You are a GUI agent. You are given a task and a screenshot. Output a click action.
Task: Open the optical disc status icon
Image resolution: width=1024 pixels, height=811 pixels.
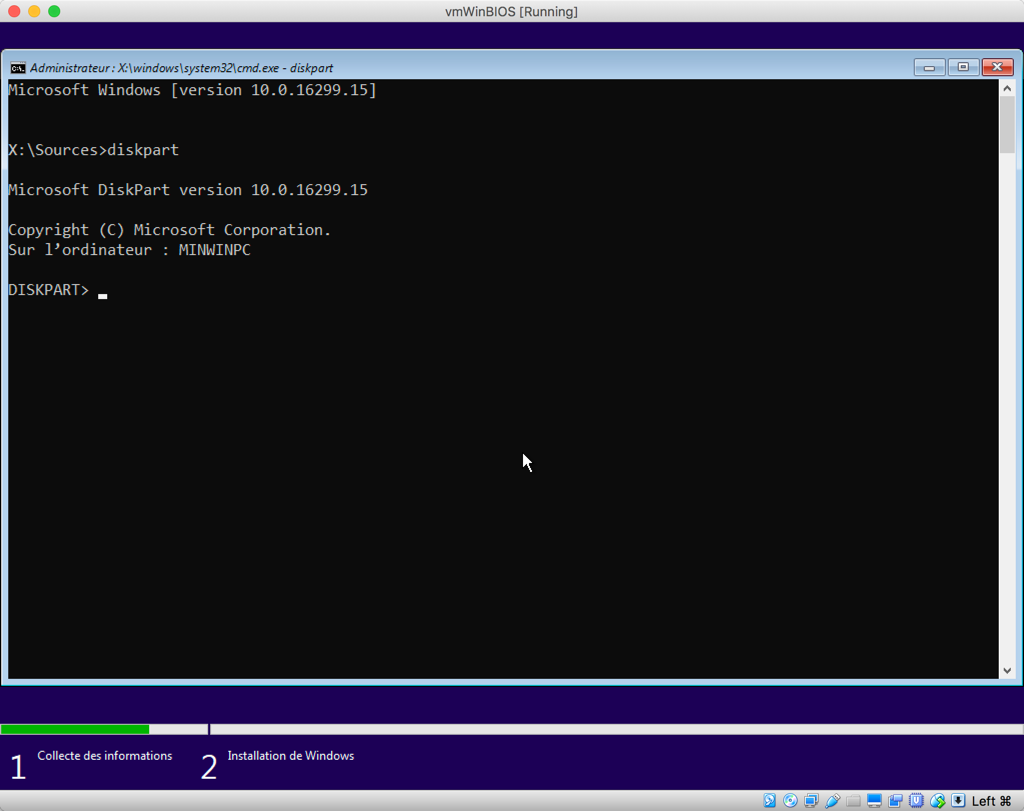790,801
